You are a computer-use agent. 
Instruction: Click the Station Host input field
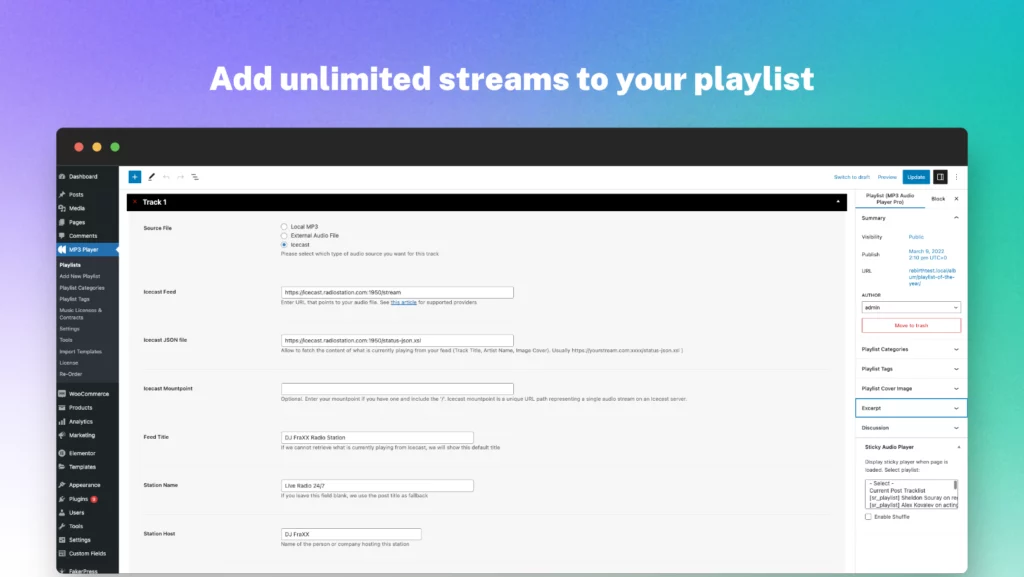pos(351,534)
